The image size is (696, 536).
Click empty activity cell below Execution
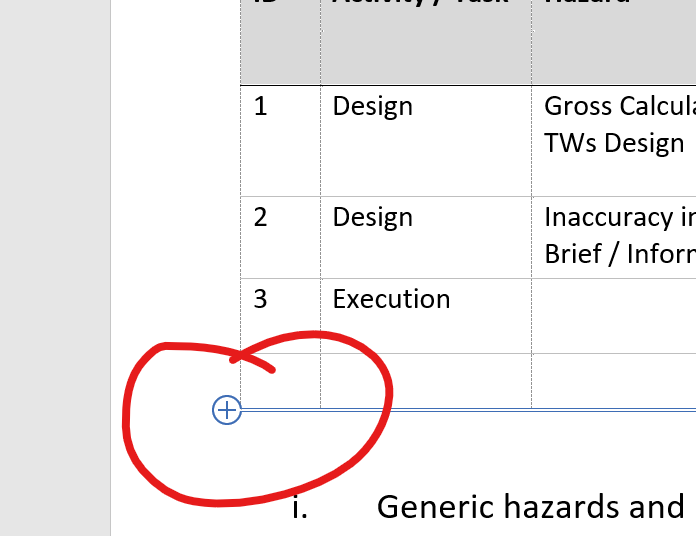425,380
